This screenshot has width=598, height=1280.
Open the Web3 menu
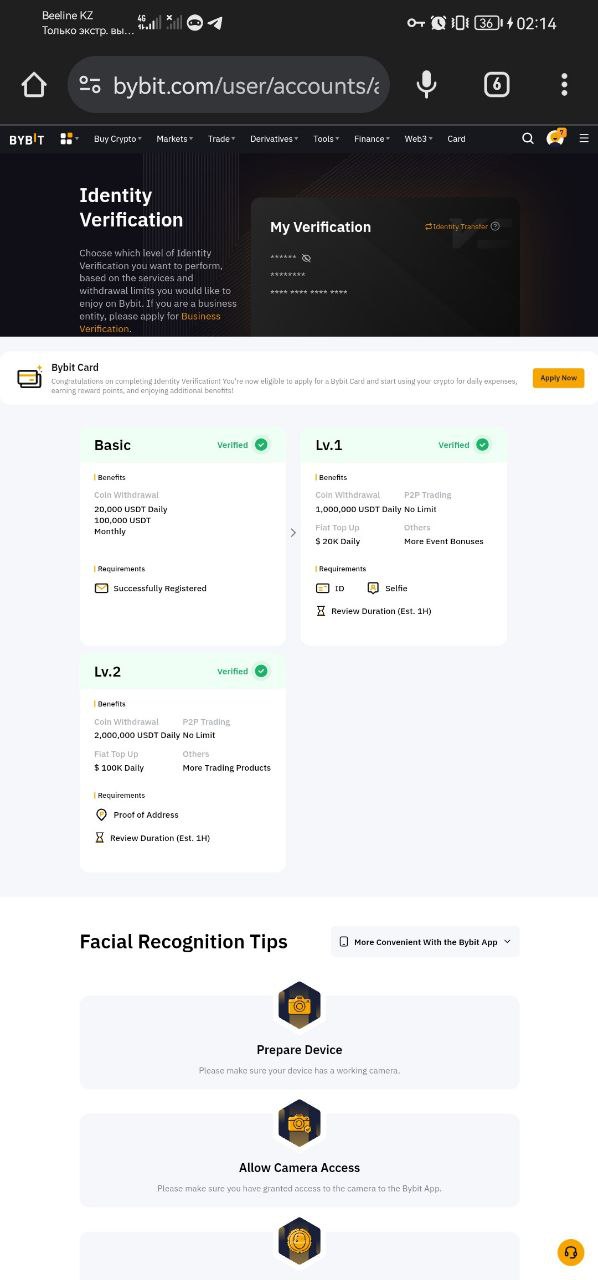(418, 139)
